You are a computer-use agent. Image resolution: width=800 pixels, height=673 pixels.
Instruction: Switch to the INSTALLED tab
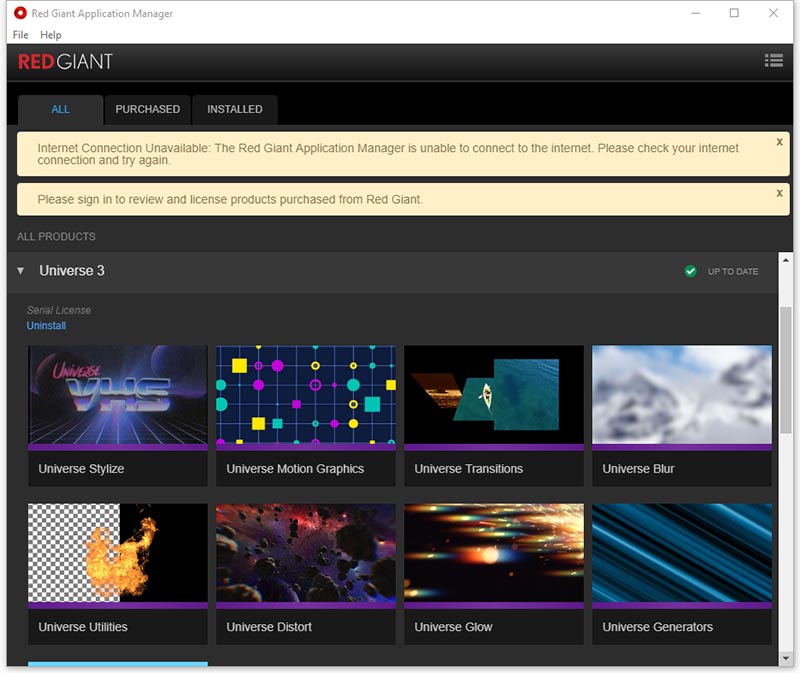click(235, 109)
